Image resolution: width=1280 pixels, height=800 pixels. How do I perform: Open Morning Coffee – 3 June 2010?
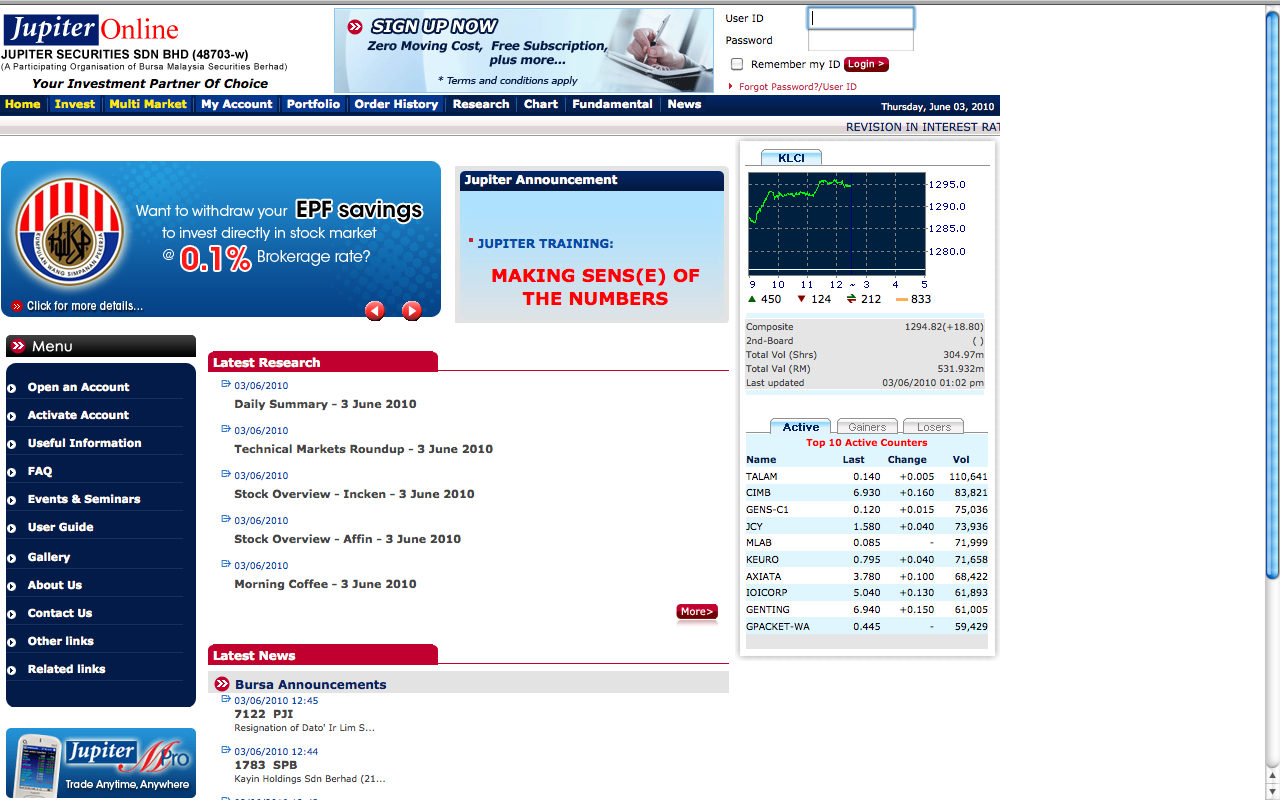click(x=325, y=584)
